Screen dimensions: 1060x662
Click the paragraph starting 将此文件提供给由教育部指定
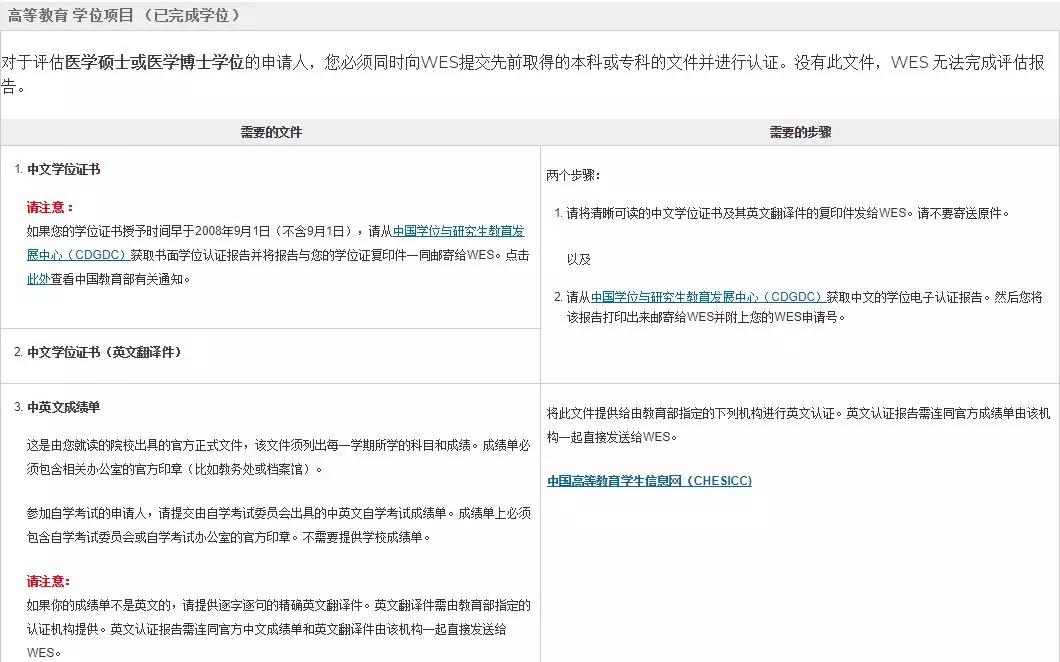tap(798, 425)
